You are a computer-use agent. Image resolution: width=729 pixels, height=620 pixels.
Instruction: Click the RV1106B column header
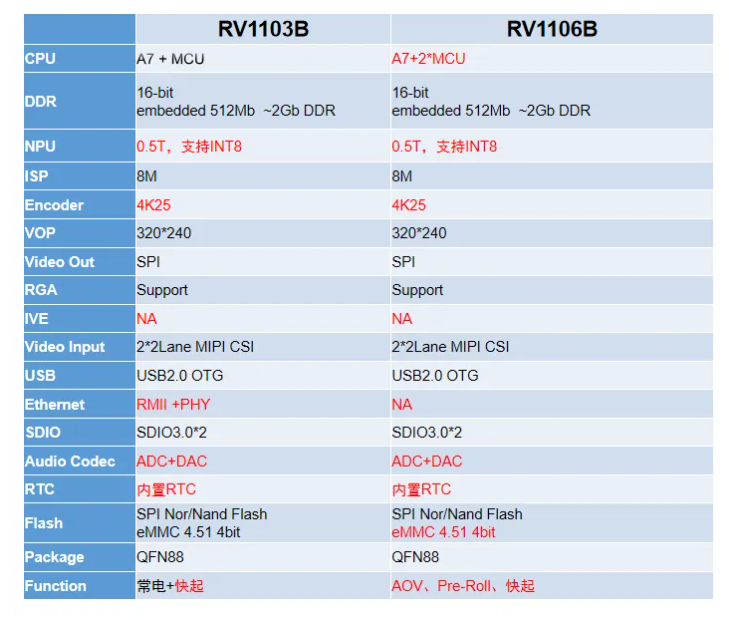coord(552,29)
